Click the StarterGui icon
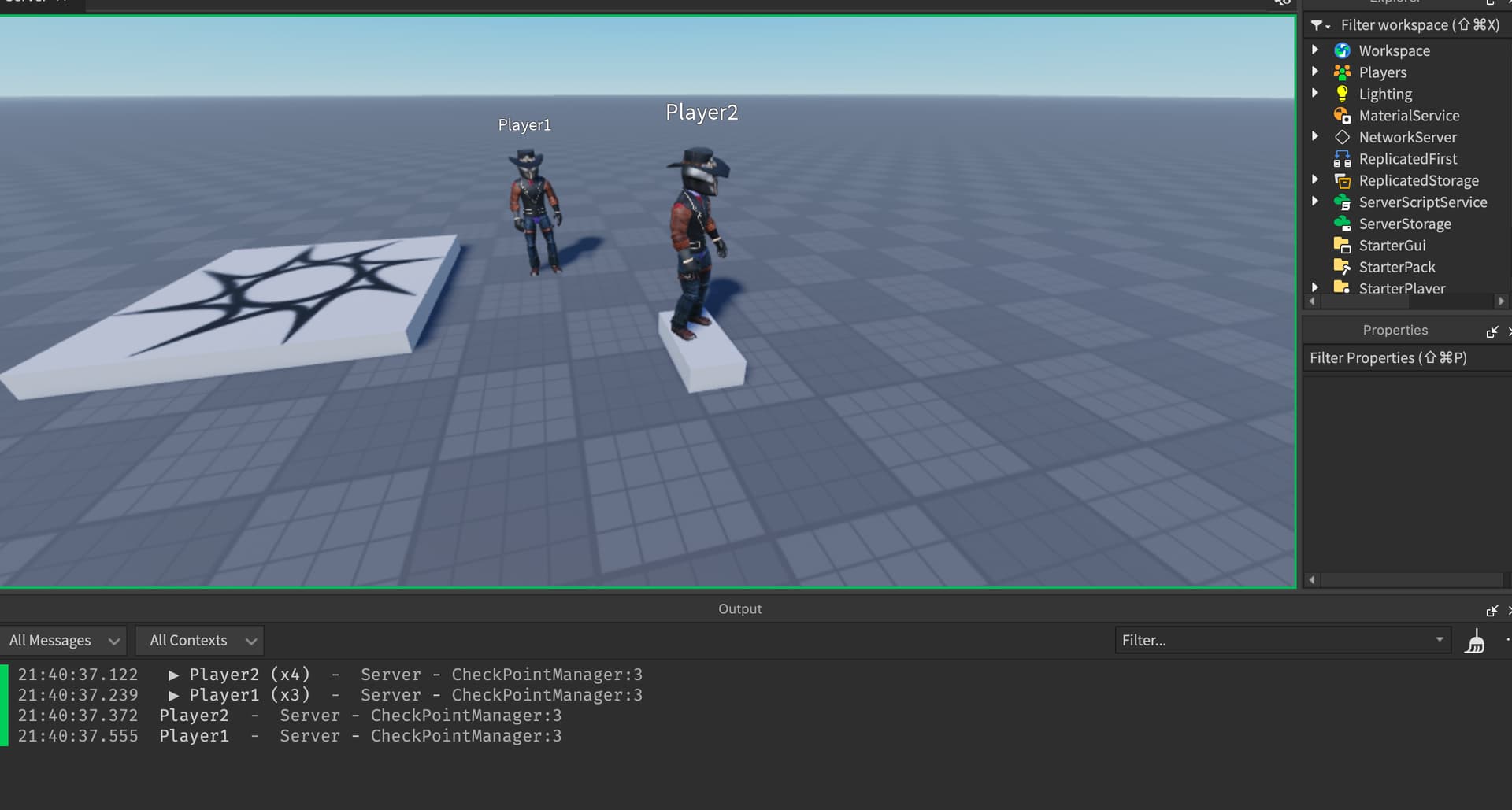 pos(1343,245)
